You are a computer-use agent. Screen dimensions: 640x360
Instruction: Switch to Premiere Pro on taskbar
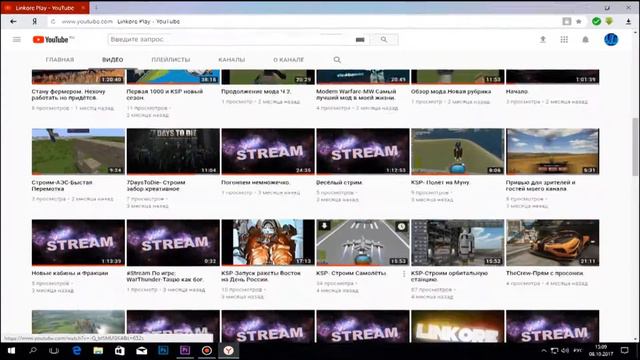tap(185, 351)
